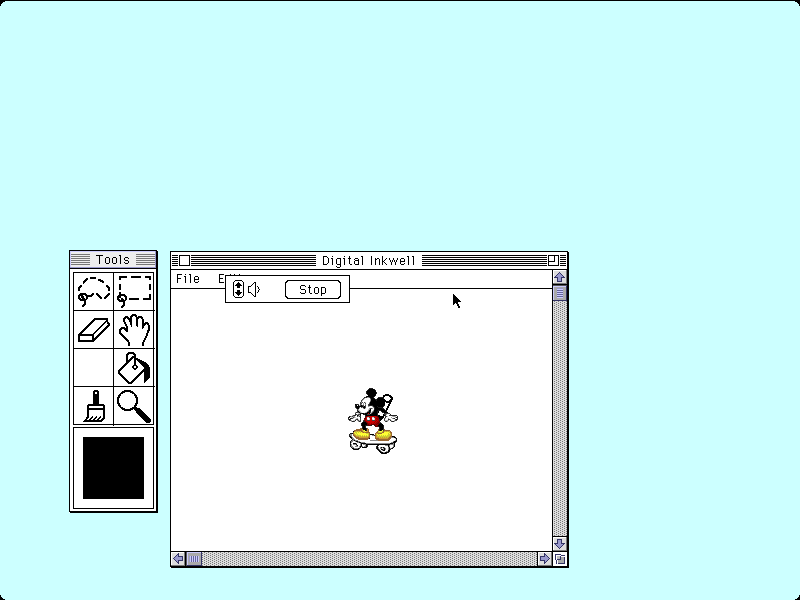Click the vertical scrollbar up arrow
Viewport: 800px width, 600px height.
(x=559, y=277)
